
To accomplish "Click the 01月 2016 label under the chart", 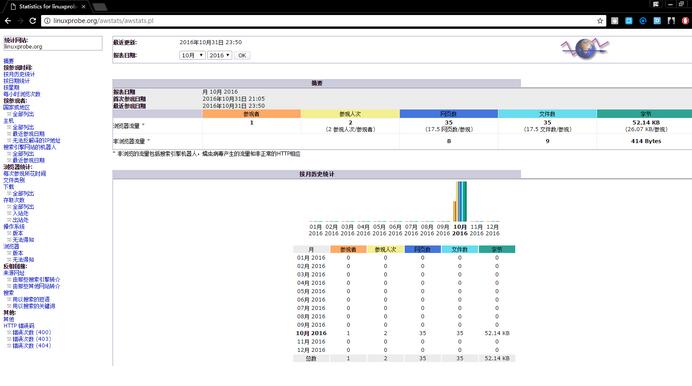I will coord(316,230).
